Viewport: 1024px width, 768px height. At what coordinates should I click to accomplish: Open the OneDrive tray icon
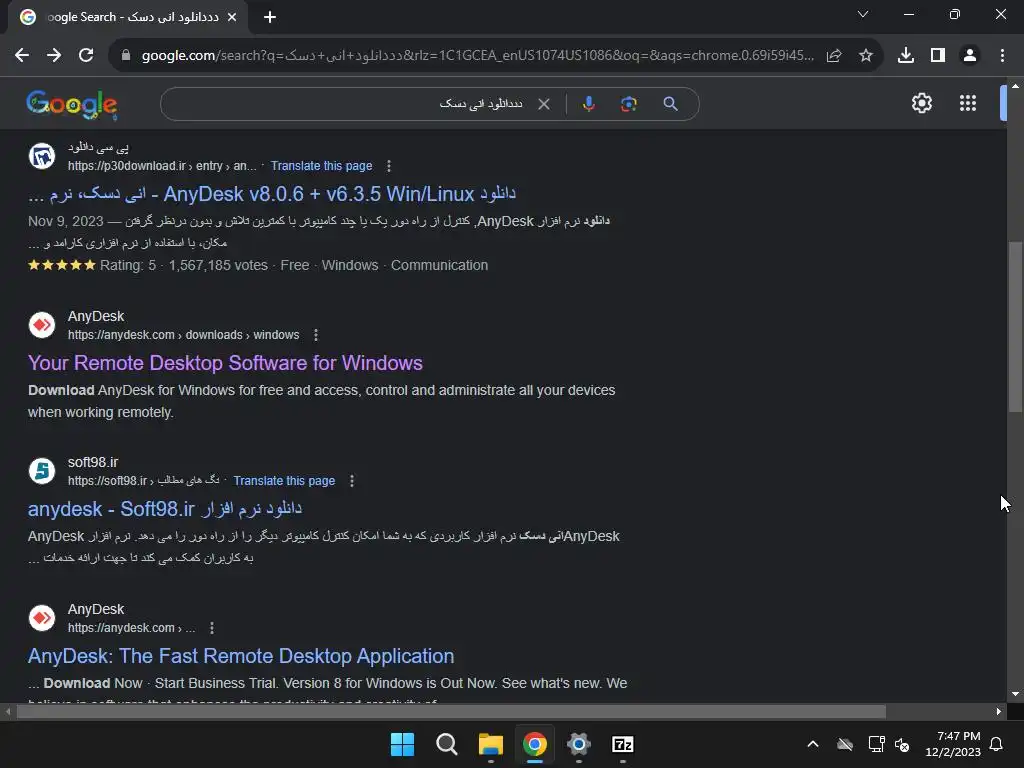[845, 744]
